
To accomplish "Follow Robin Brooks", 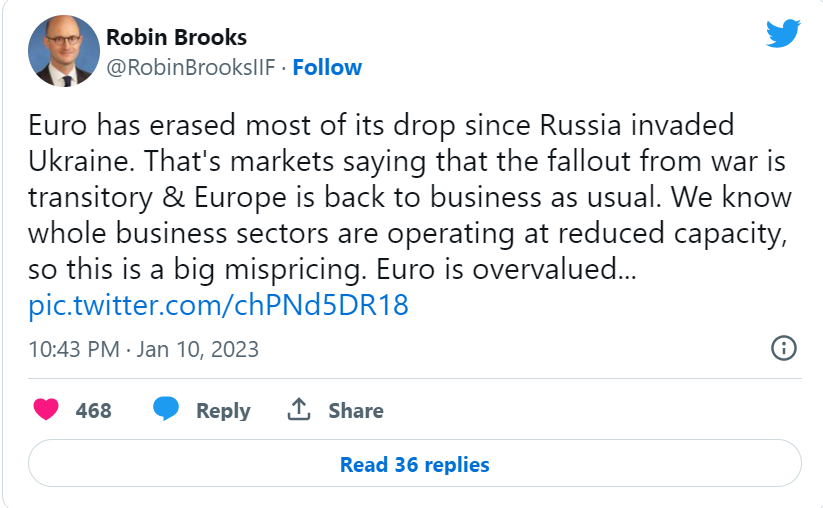I will (x=327, y=68).
